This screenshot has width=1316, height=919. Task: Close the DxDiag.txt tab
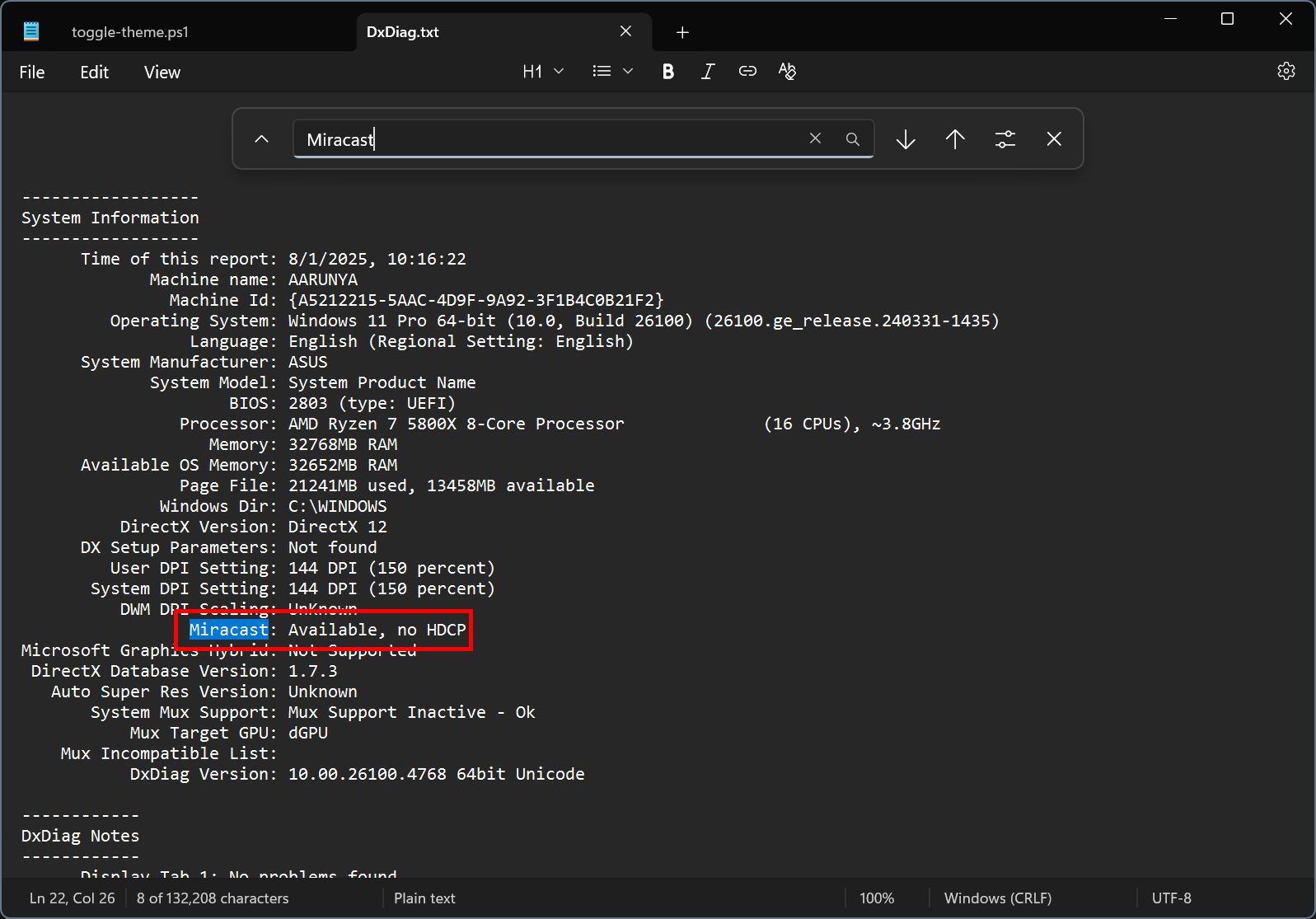pos(626,31)
